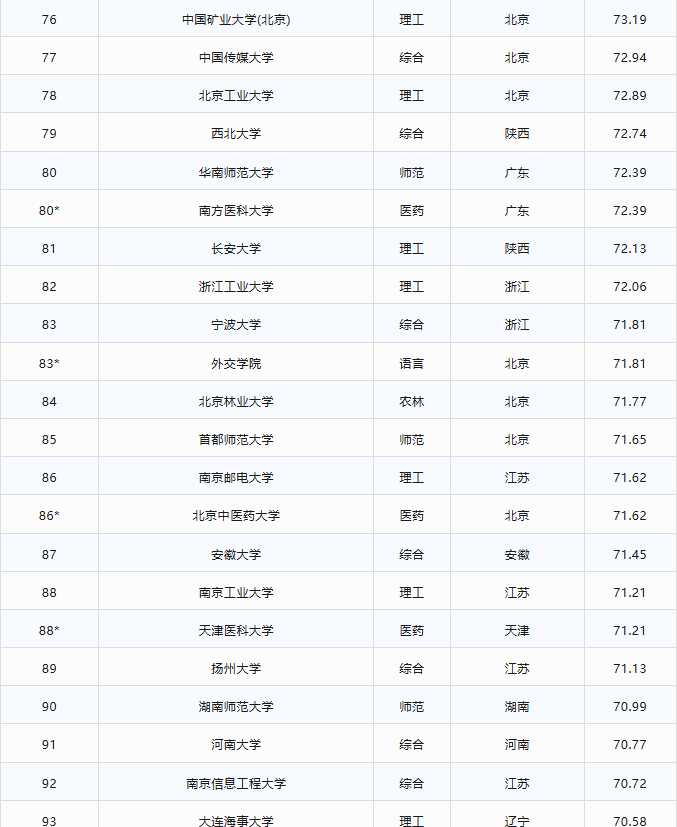Click the 西北大学 university name
The height and width of the screenshot is (827, 677).
coord(236,134)
